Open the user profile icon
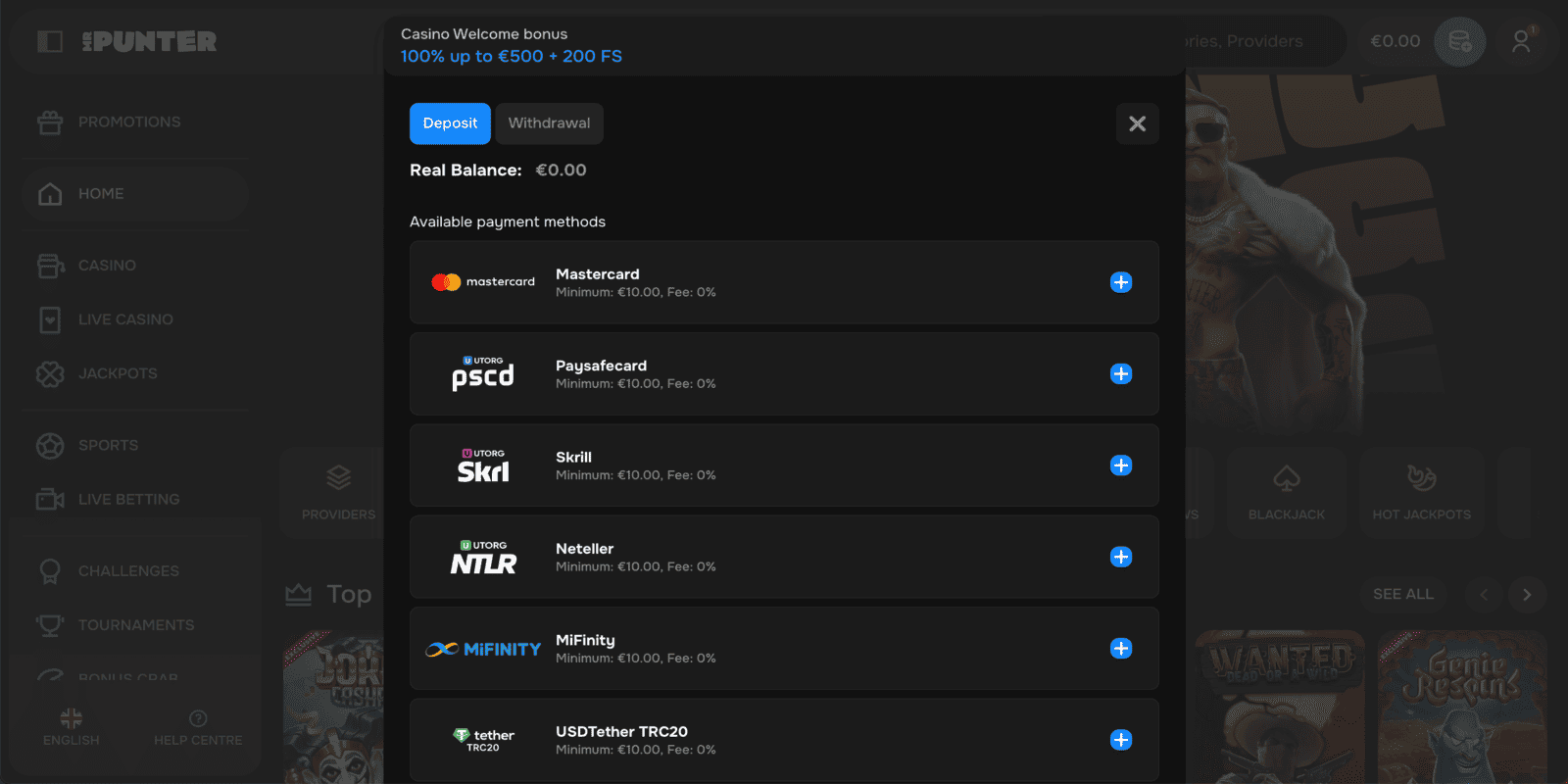Viewport: 1568px width, 784px height. point(1521,41)
